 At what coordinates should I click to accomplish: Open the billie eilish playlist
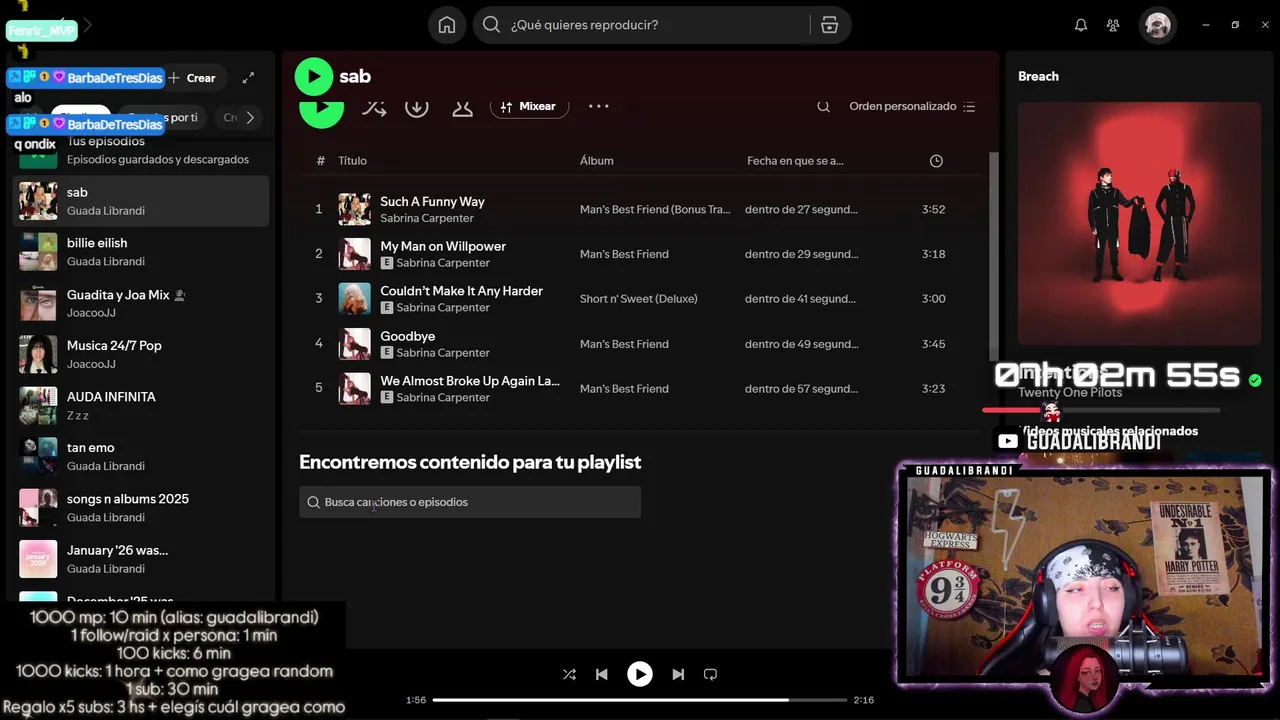(141, 252)
